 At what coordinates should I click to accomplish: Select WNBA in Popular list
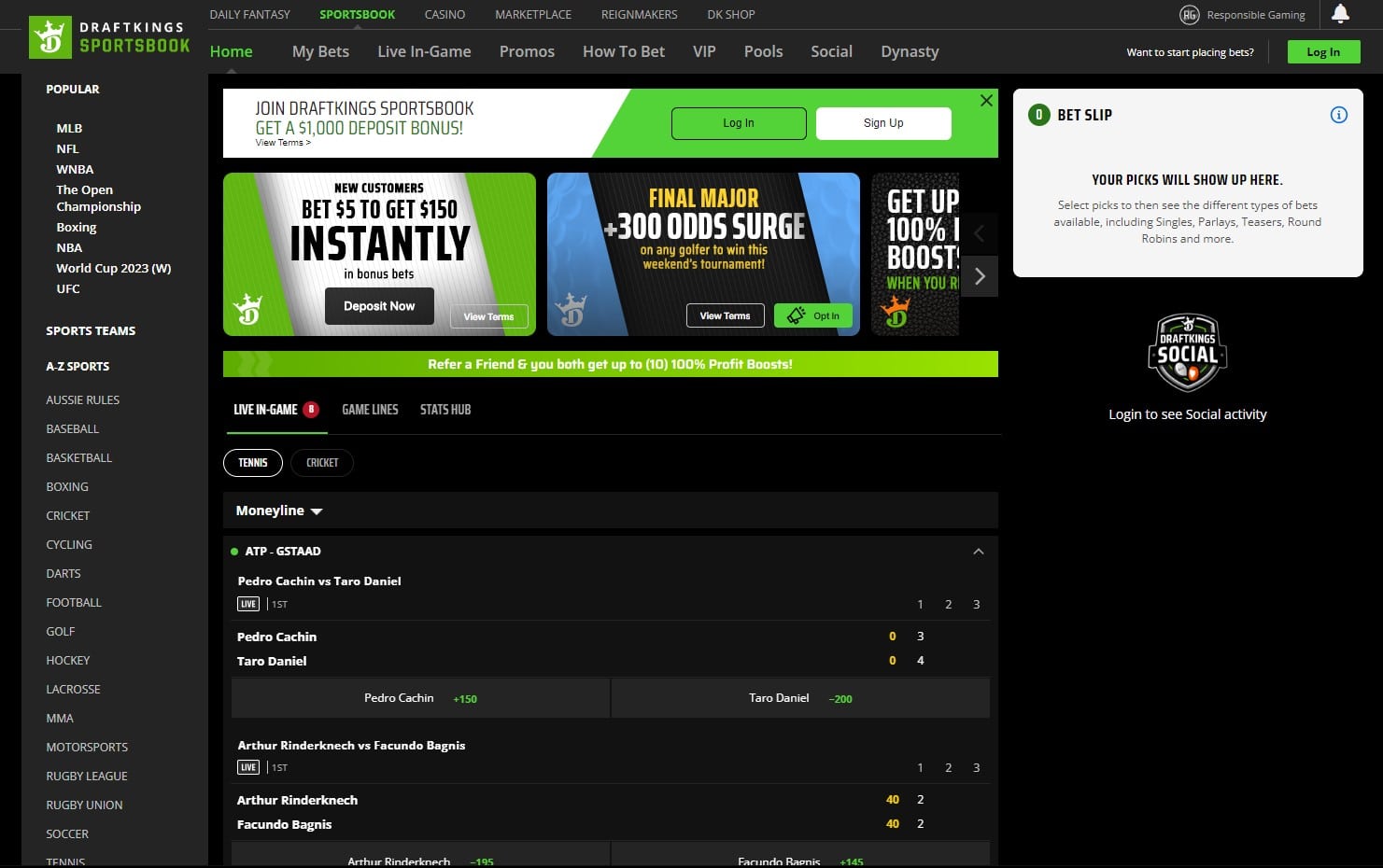click(x=75, y=169)
